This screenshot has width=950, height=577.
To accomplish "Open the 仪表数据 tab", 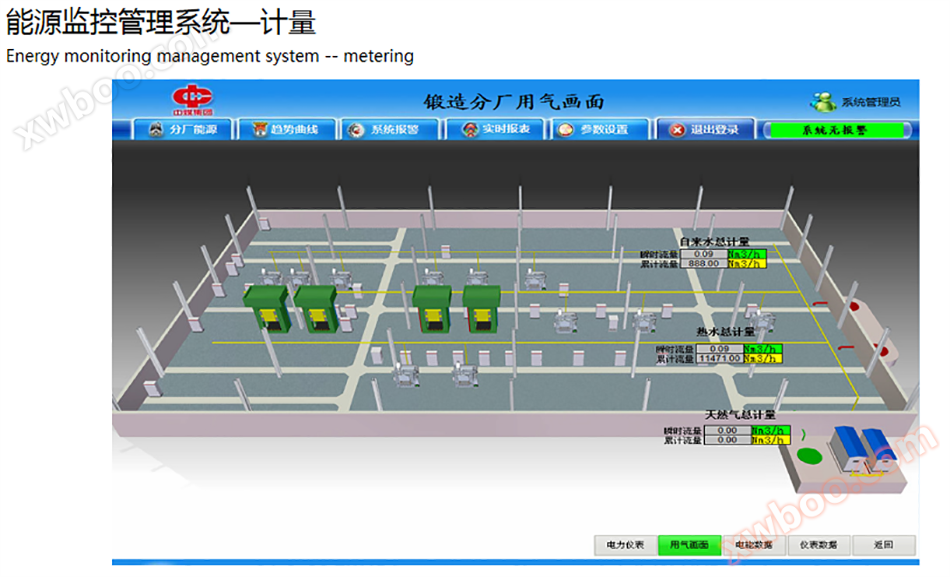I will [x=819, y=545].
